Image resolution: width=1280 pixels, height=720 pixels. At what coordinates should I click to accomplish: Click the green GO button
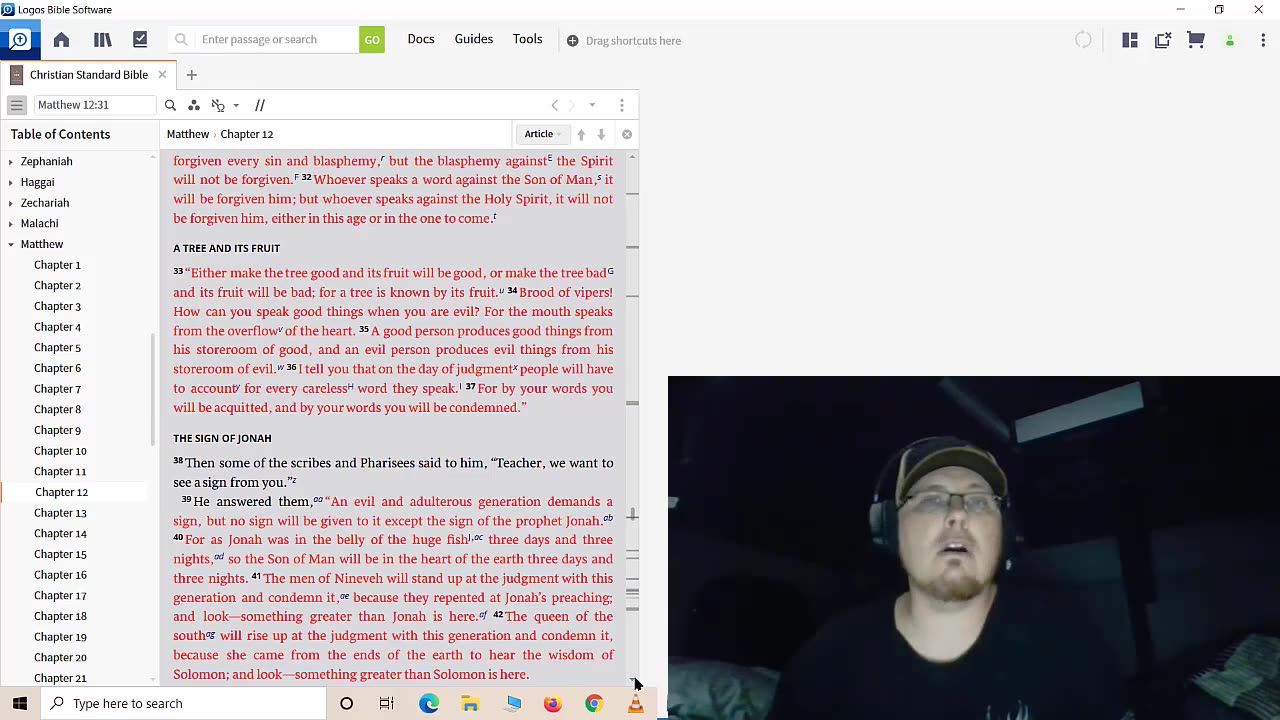(x=372, y=40)
